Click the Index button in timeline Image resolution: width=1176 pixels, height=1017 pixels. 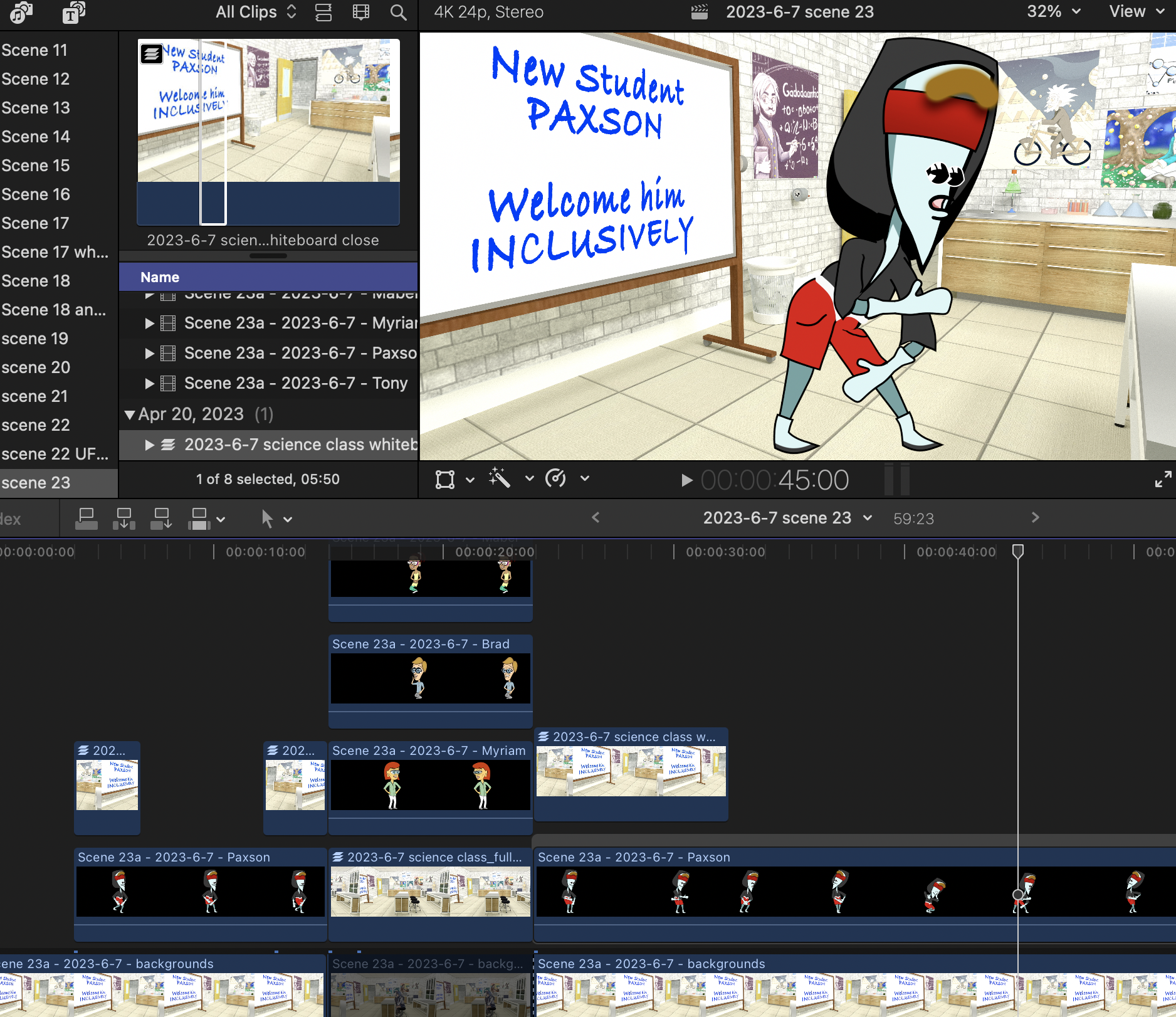pos(11,519)
